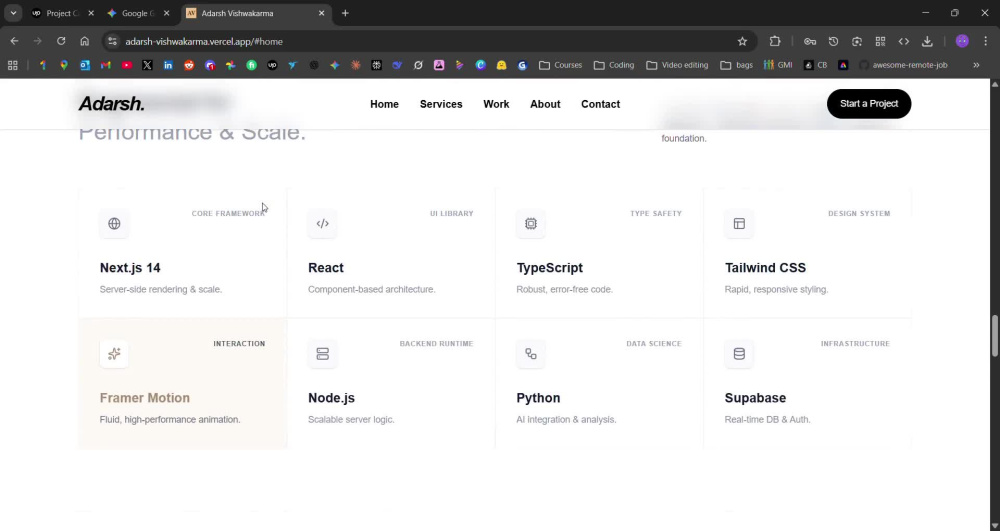Viewport: 1000px width, 531px height.
Task: Open the developer code brackets toolbar icon
Action: pyautogui.click(x=904, y=41)
